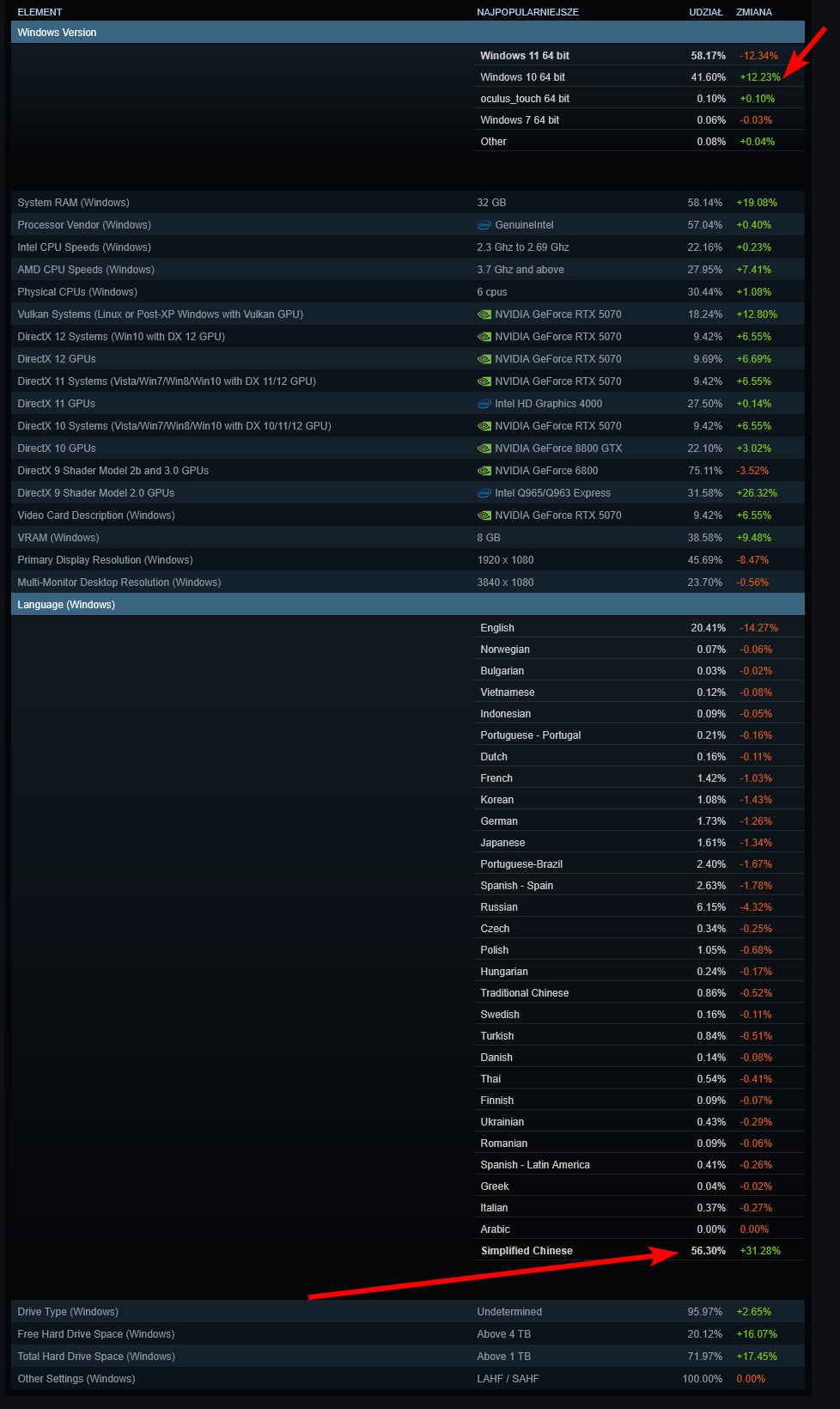Click the NAJPOPULARNIEJSZE column header
The image size is (840, 1409).
[528, 12]
